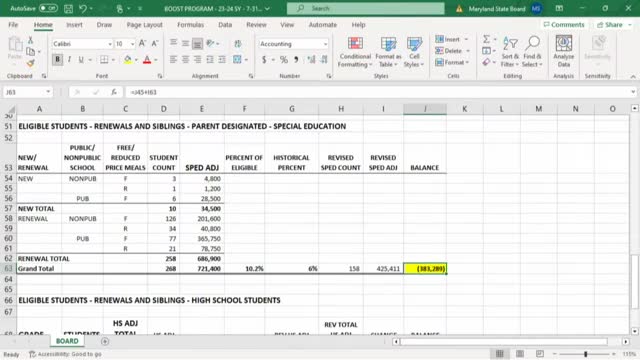Increase decimal places
This screenshot has height=360, width=640.
(x=311, y=60)
